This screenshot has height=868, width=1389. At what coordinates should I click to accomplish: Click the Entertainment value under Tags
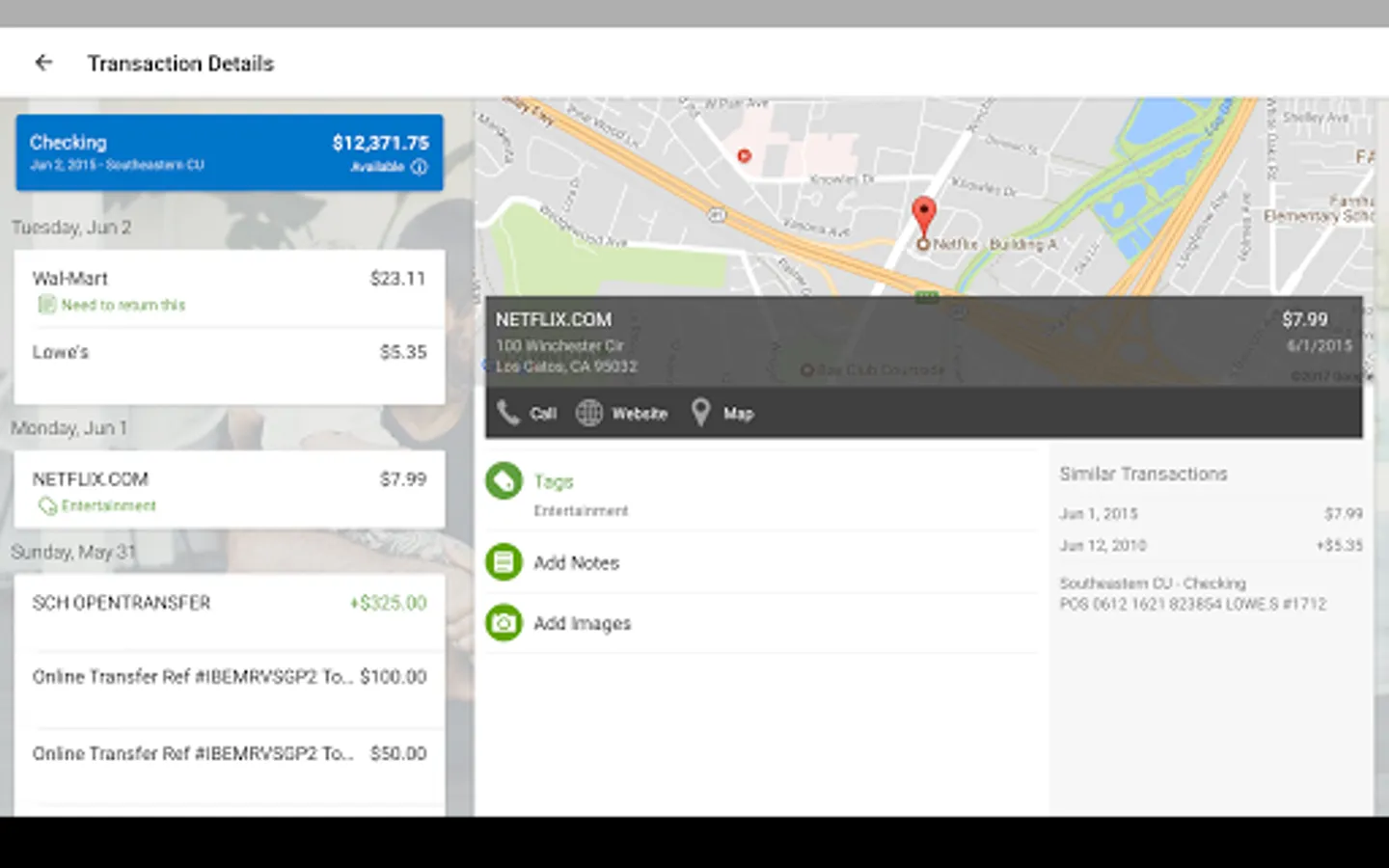click(x=581, y=510)
